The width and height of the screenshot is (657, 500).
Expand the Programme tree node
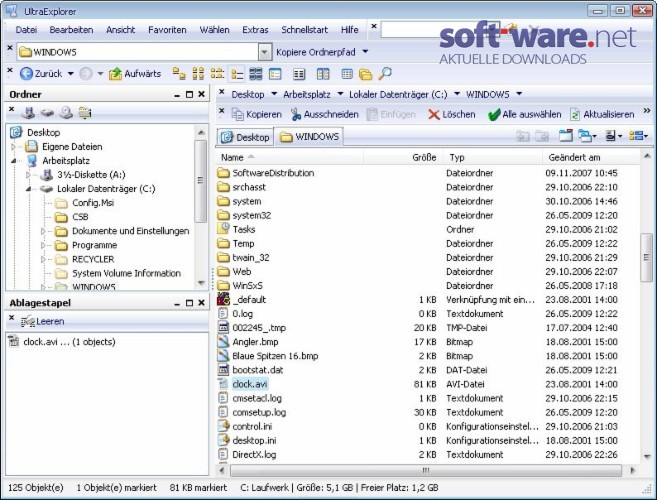pyautogui.click(x=43, y=245)
